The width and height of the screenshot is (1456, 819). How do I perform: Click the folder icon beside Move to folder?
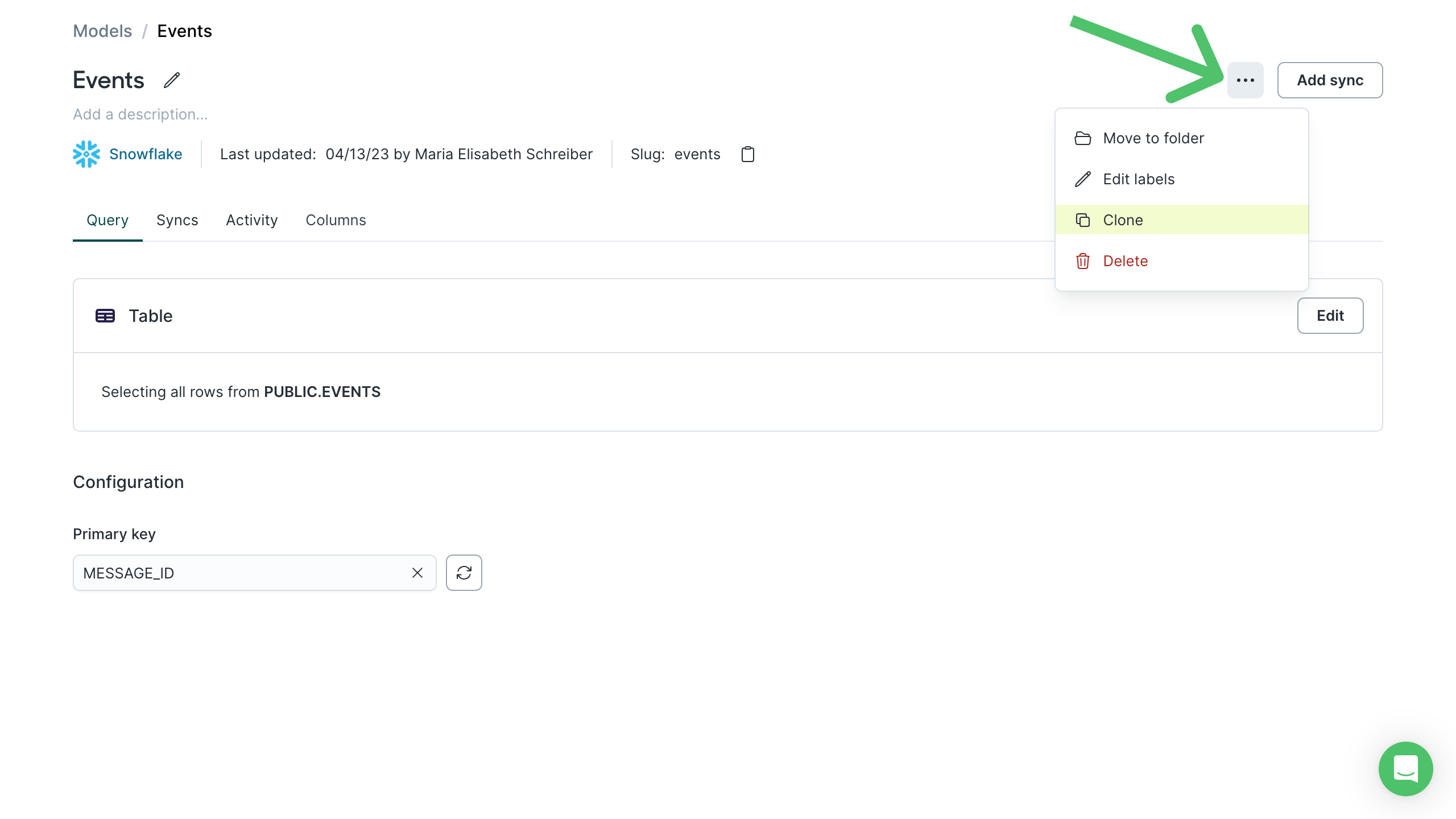click(x=1082, y=138)
